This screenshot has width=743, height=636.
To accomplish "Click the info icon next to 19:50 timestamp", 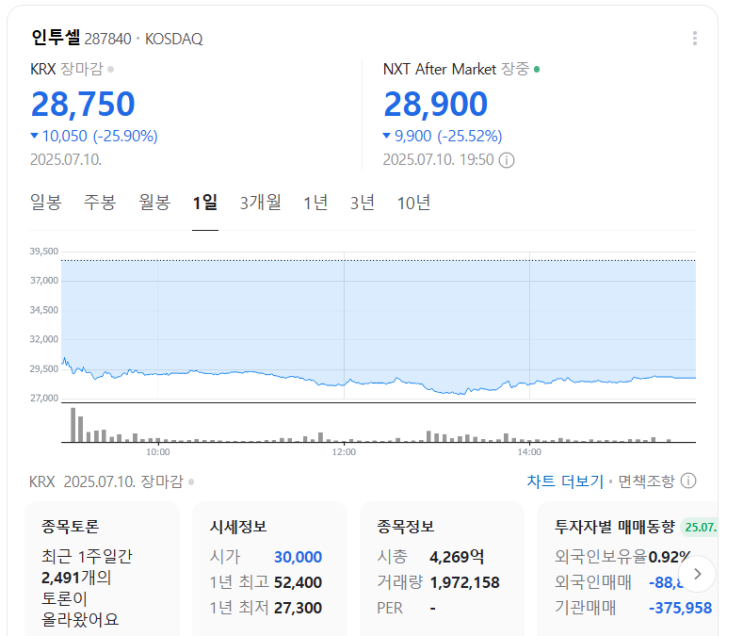I will 506,160.
